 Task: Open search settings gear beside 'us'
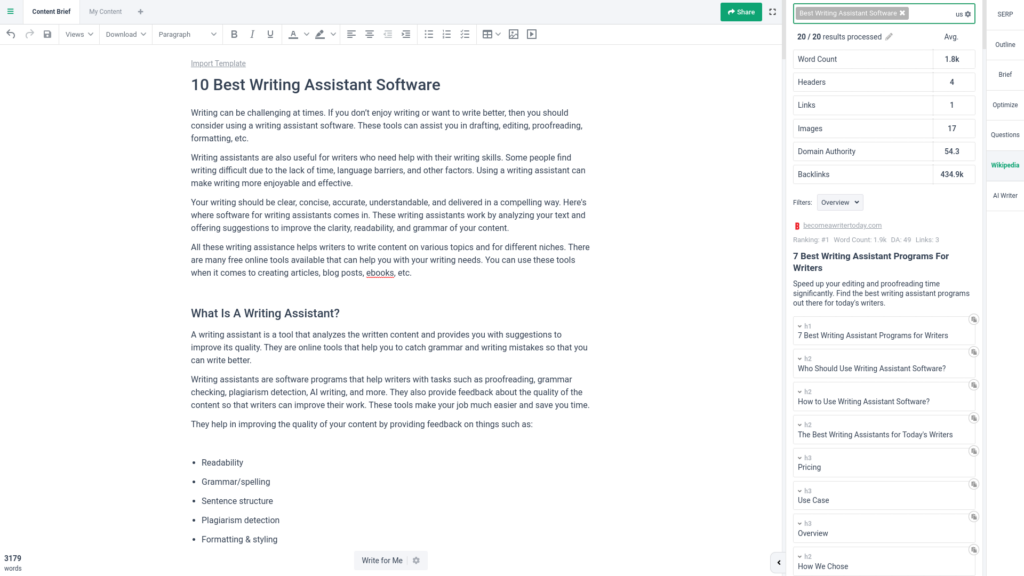click(x=968, y=14)
